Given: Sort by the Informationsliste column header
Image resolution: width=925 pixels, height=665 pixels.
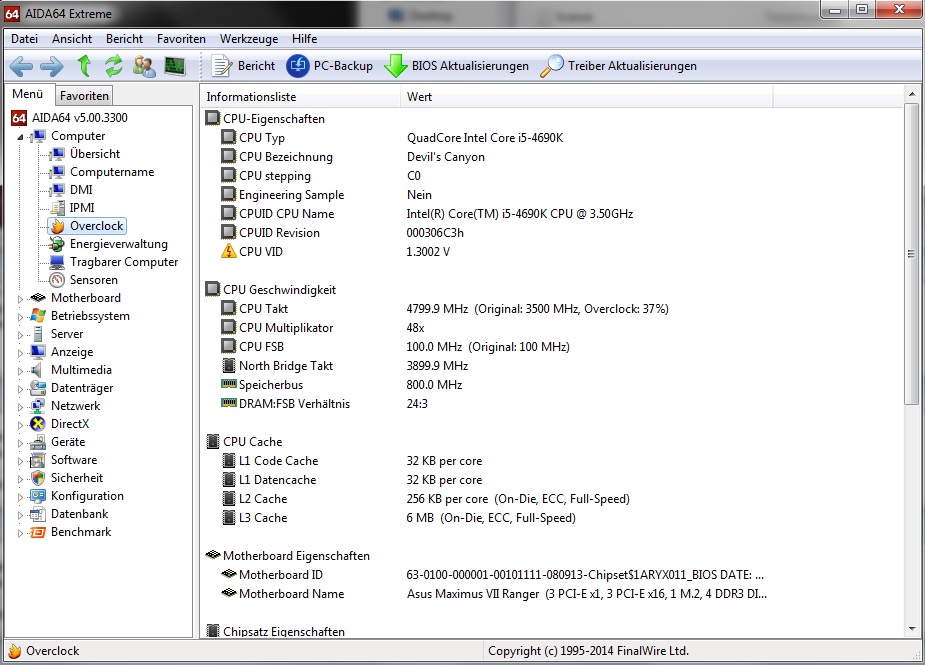Looking at the screenshot, I should [300, 97].
